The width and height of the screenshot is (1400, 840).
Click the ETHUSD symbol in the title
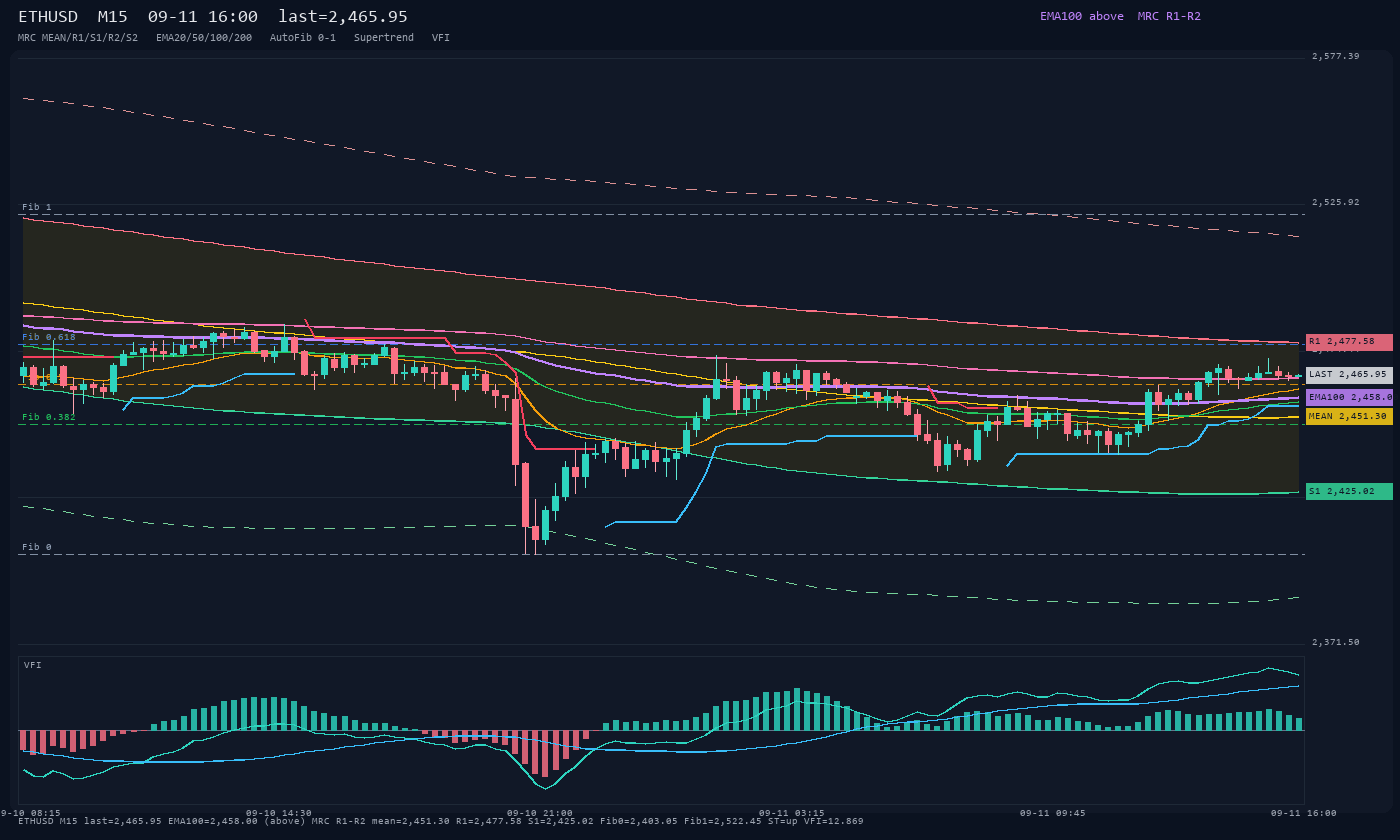[48, 17]
